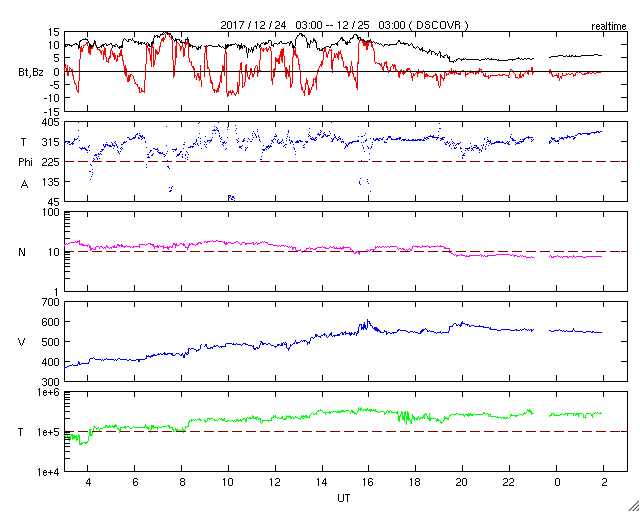
Task: Click the "100" density axis value
Action: pos(51,212)
